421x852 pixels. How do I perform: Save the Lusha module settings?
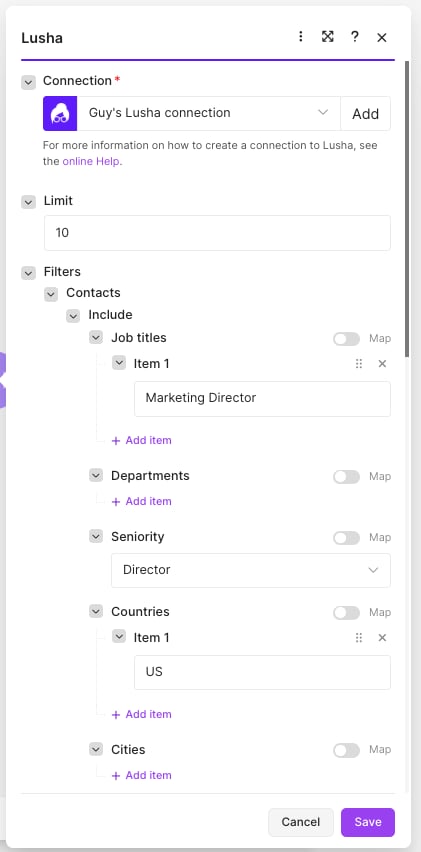368,822
